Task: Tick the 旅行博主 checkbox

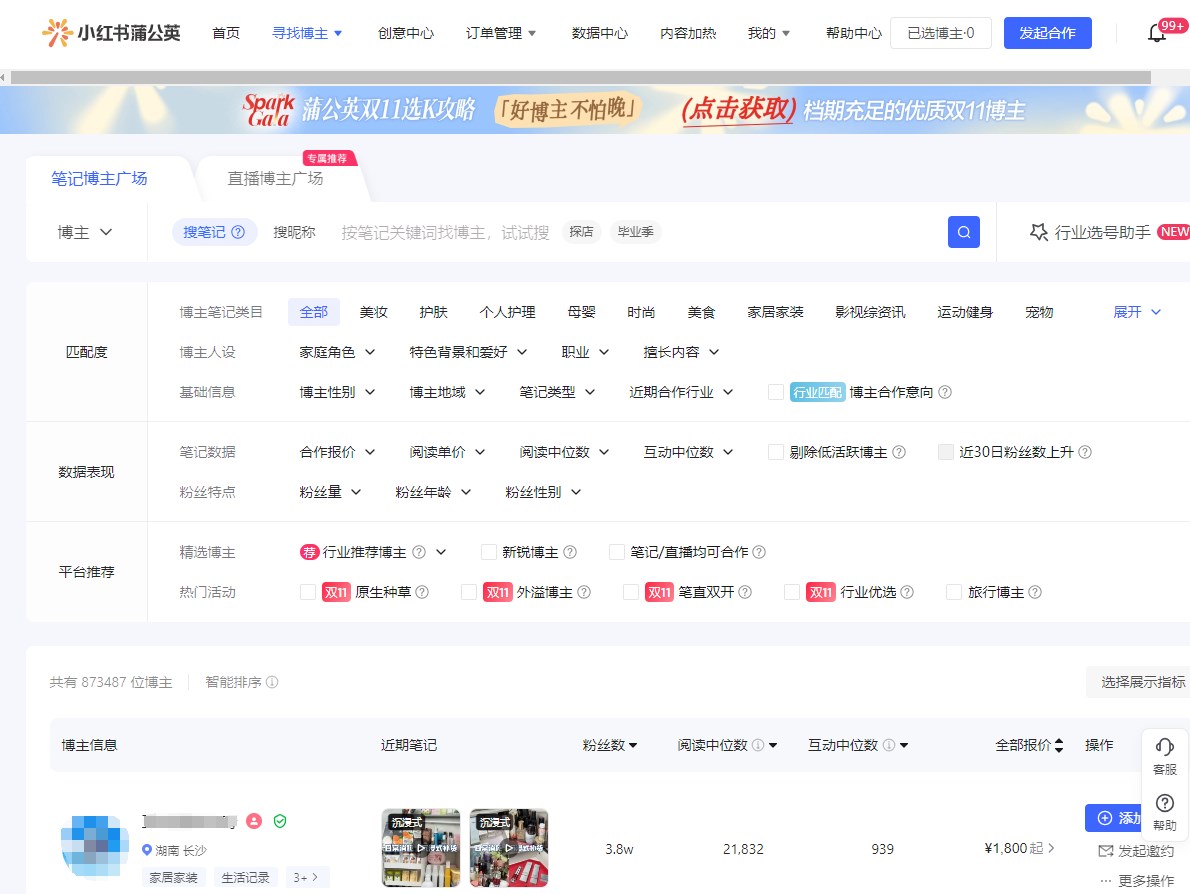Action: [x=954, y=592]
